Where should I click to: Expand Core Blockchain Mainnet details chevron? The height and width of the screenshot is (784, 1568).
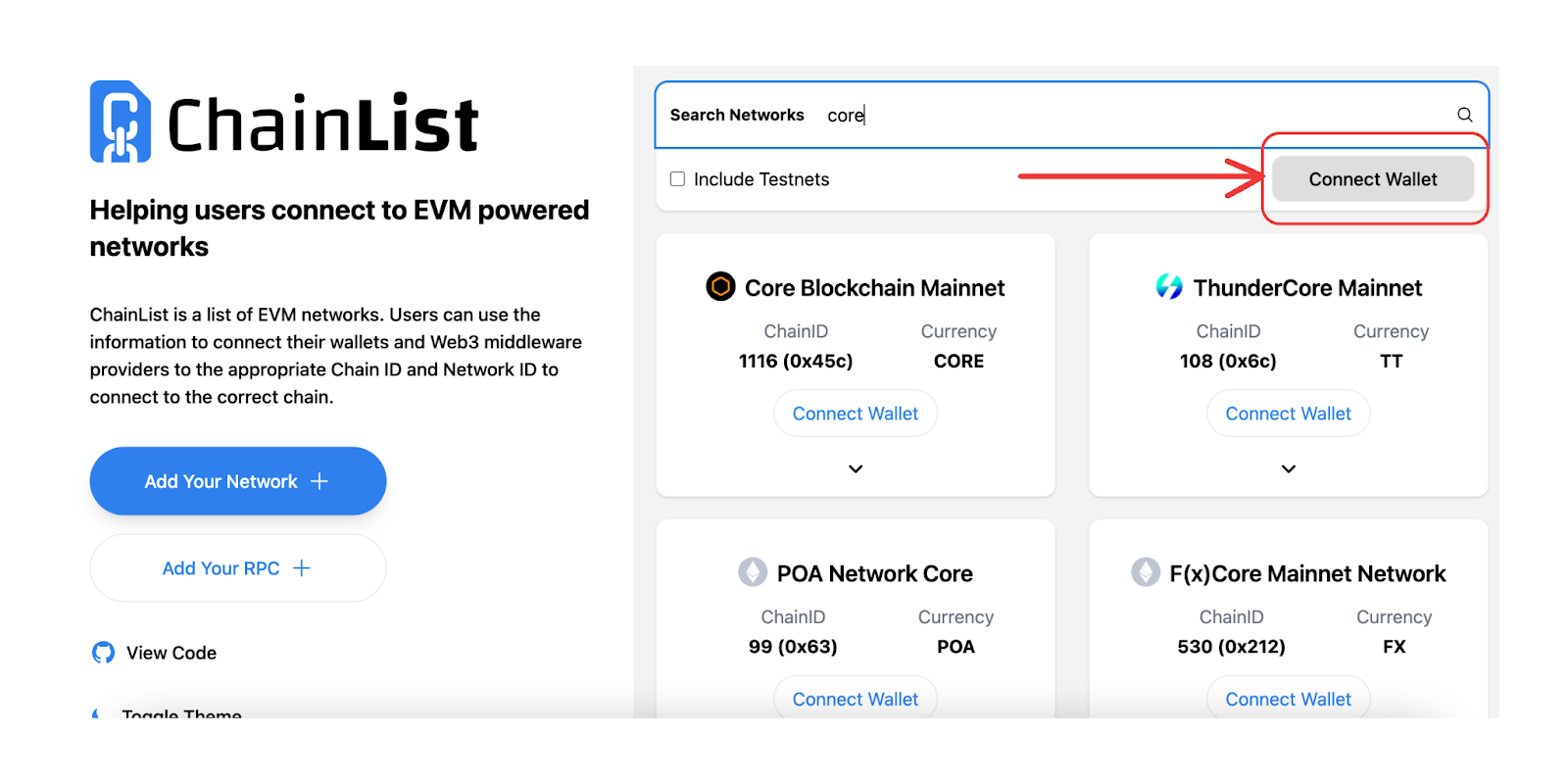[x=856, y=468]
